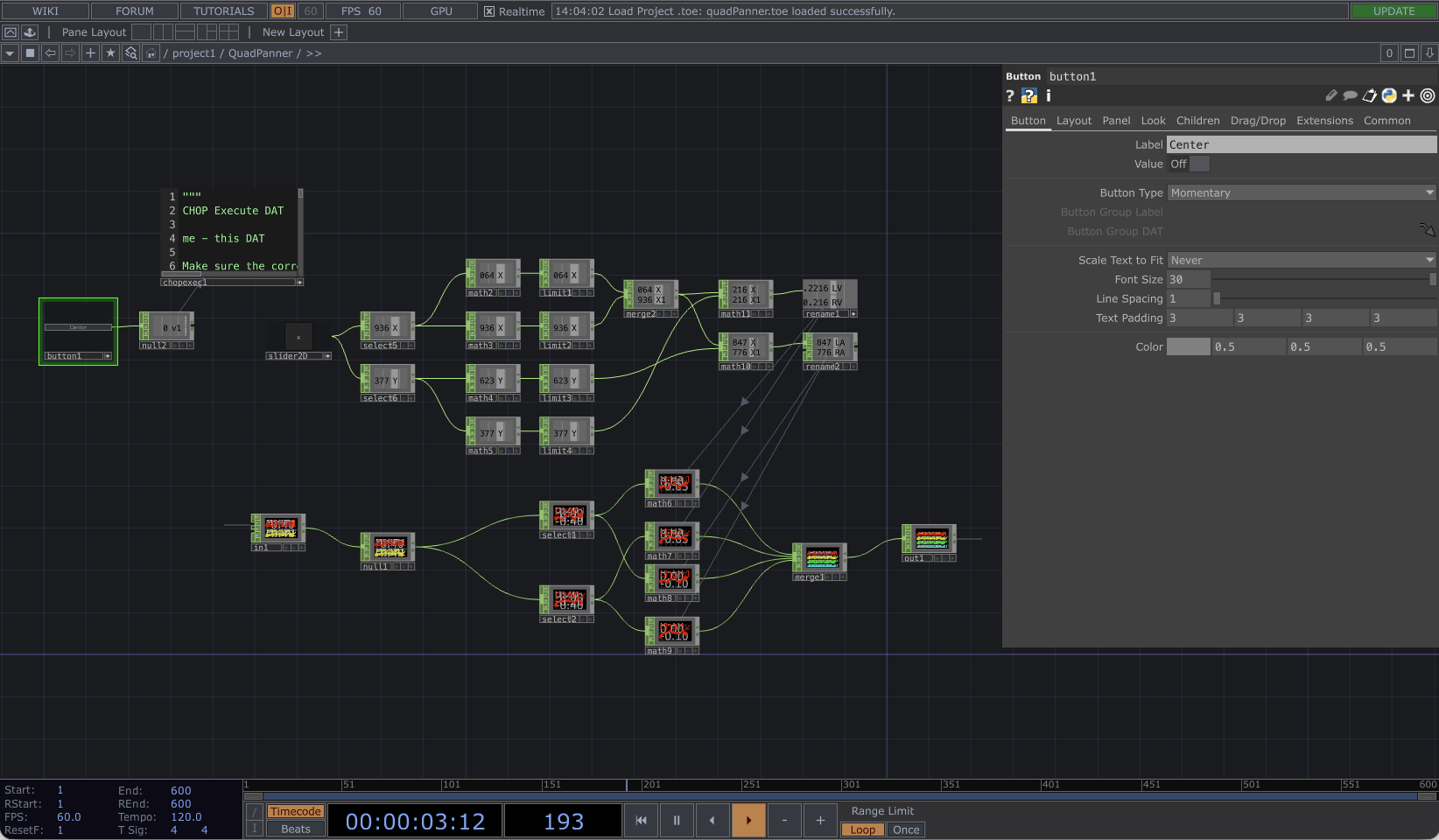Open the comment speech bubble icon

[x=1351, y=96]
